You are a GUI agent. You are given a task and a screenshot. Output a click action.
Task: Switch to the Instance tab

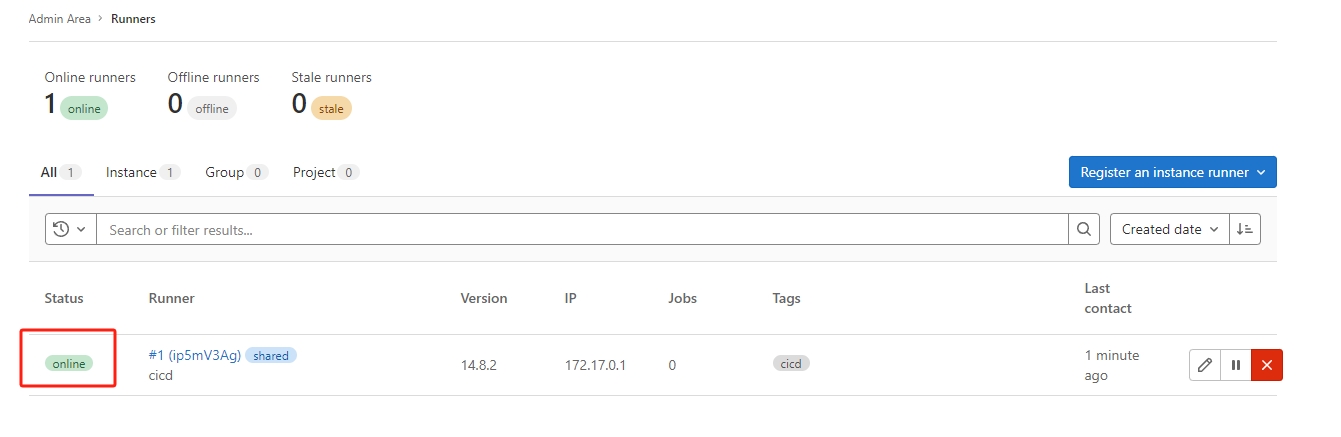point(131,172)
